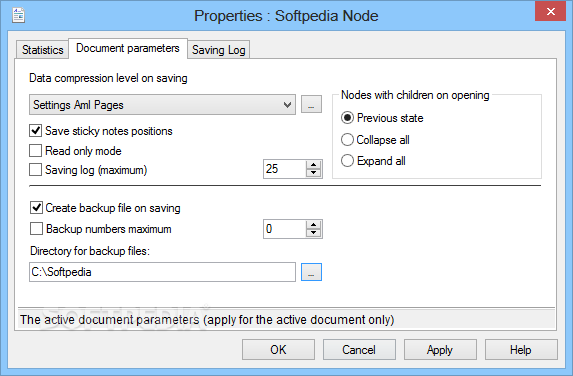Enable Saving log (maximum) checkbox
The image size is (573, 376).
pyautogui.click(x=35, y=170)
